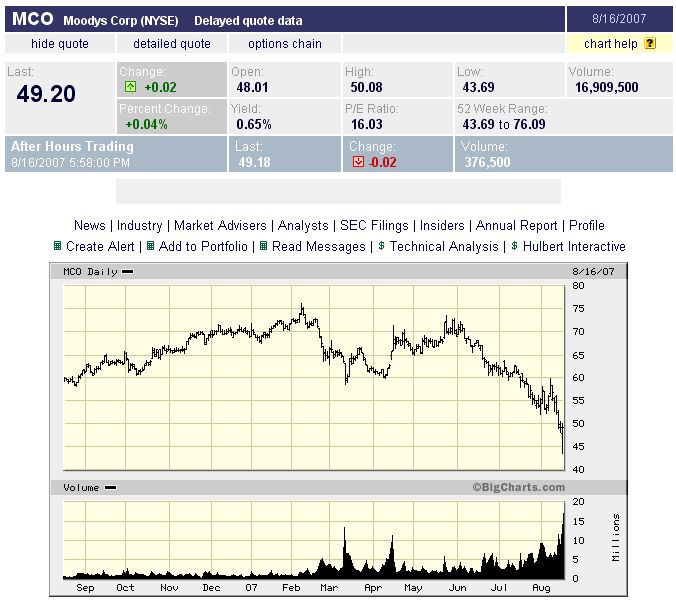Click the After Hours Trading label
676x606 pixels.
pos(72,147)
